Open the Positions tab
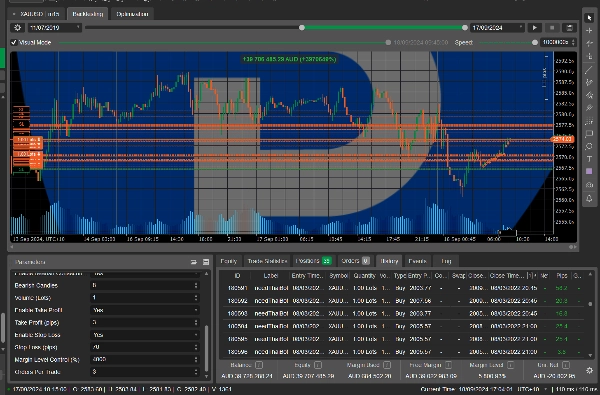600x395 pixels. 313,261
